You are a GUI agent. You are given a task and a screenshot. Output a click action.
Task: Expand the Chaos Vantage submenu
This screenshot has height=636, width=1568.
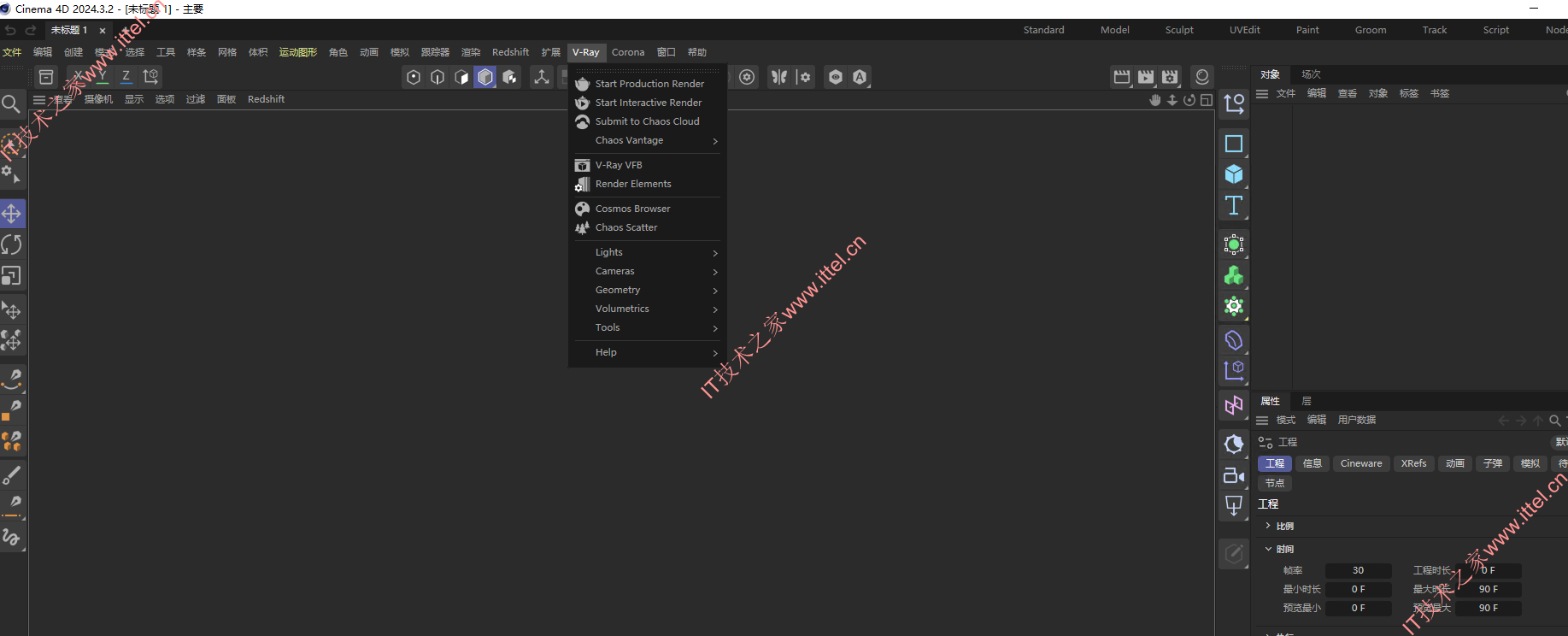click(x=648, y=140)
